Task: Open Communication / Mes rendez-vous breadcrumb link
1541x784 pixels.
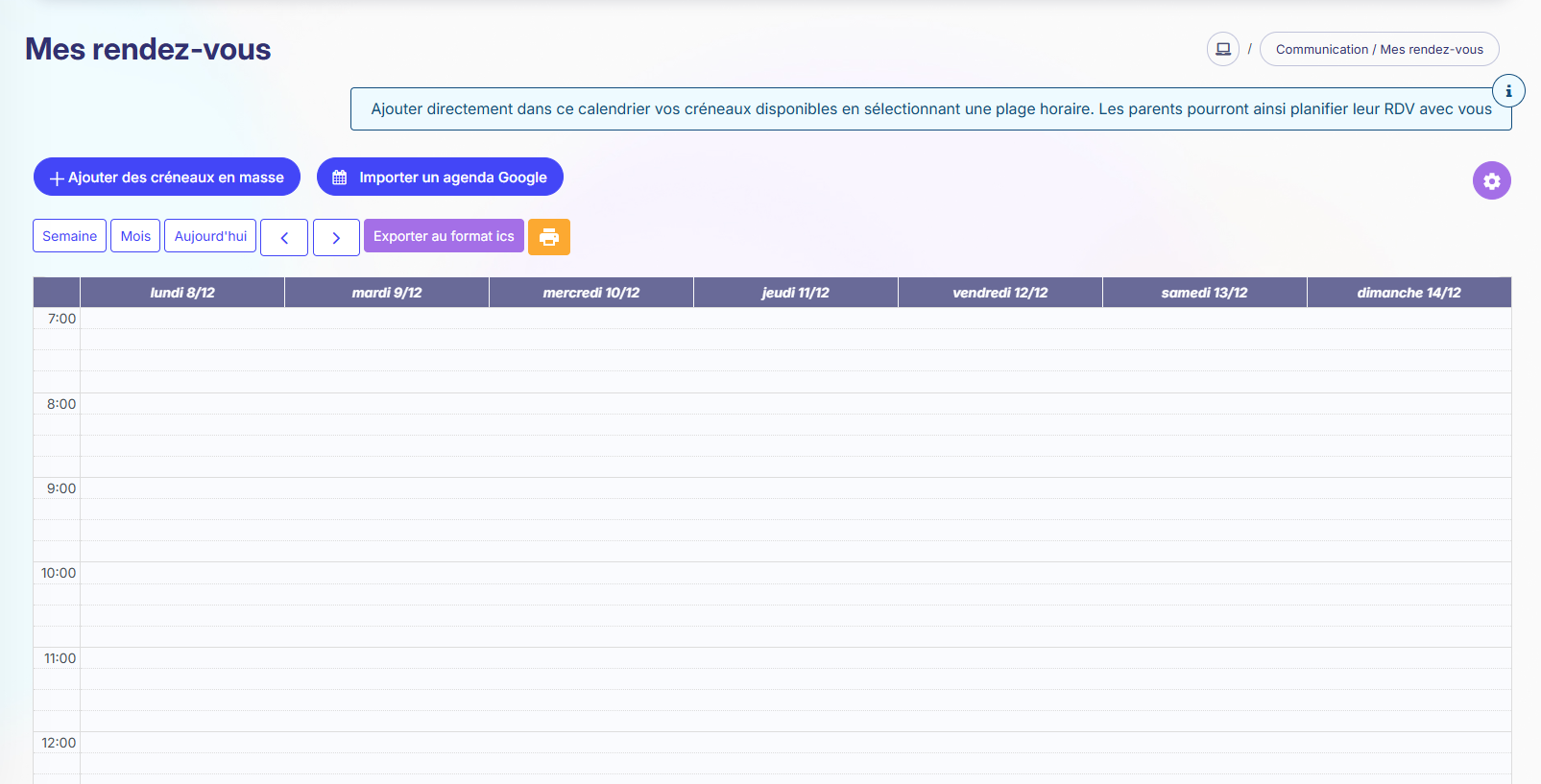Action: point(1379,49)
